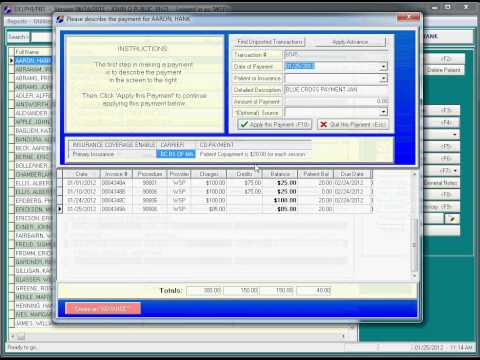480x360 pixels.
Task: Click the 40.00 total patient balance box
Action: pos(314,291)
